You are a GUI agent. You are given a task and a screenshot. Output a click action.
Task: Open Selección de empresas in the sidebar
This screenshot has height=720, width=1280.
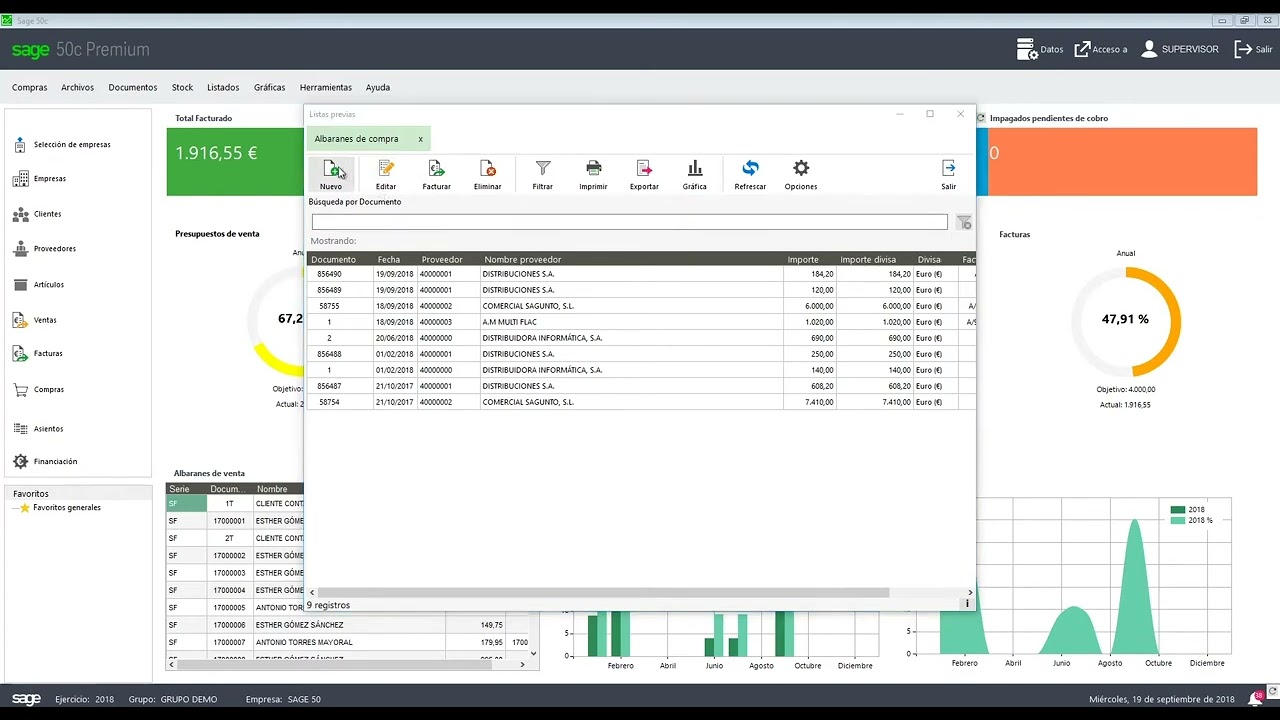72,145
